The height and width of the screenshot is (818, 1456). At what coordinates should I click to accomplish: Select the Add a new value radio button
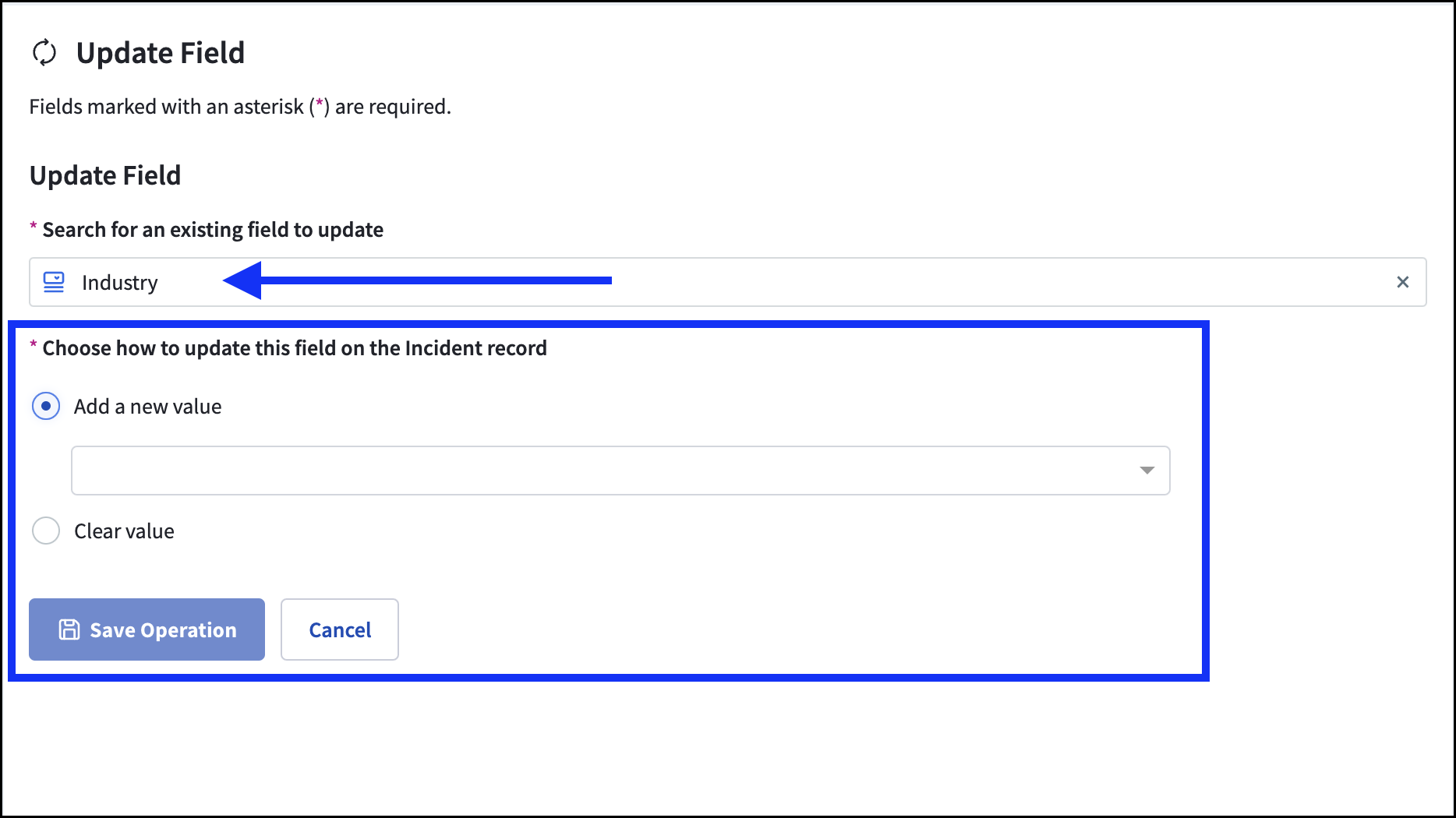(x=46, y=406)
